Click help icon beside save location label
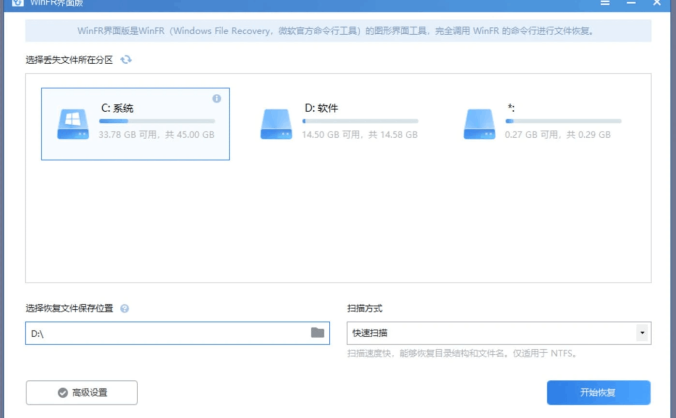The width and height of the screenshot is (676, 418). [x=125, y=309]
